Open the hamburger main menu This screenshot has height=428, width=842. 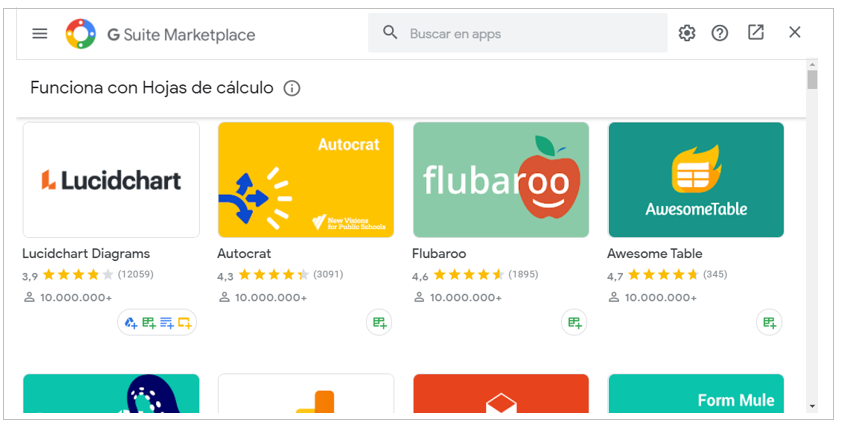40,33
